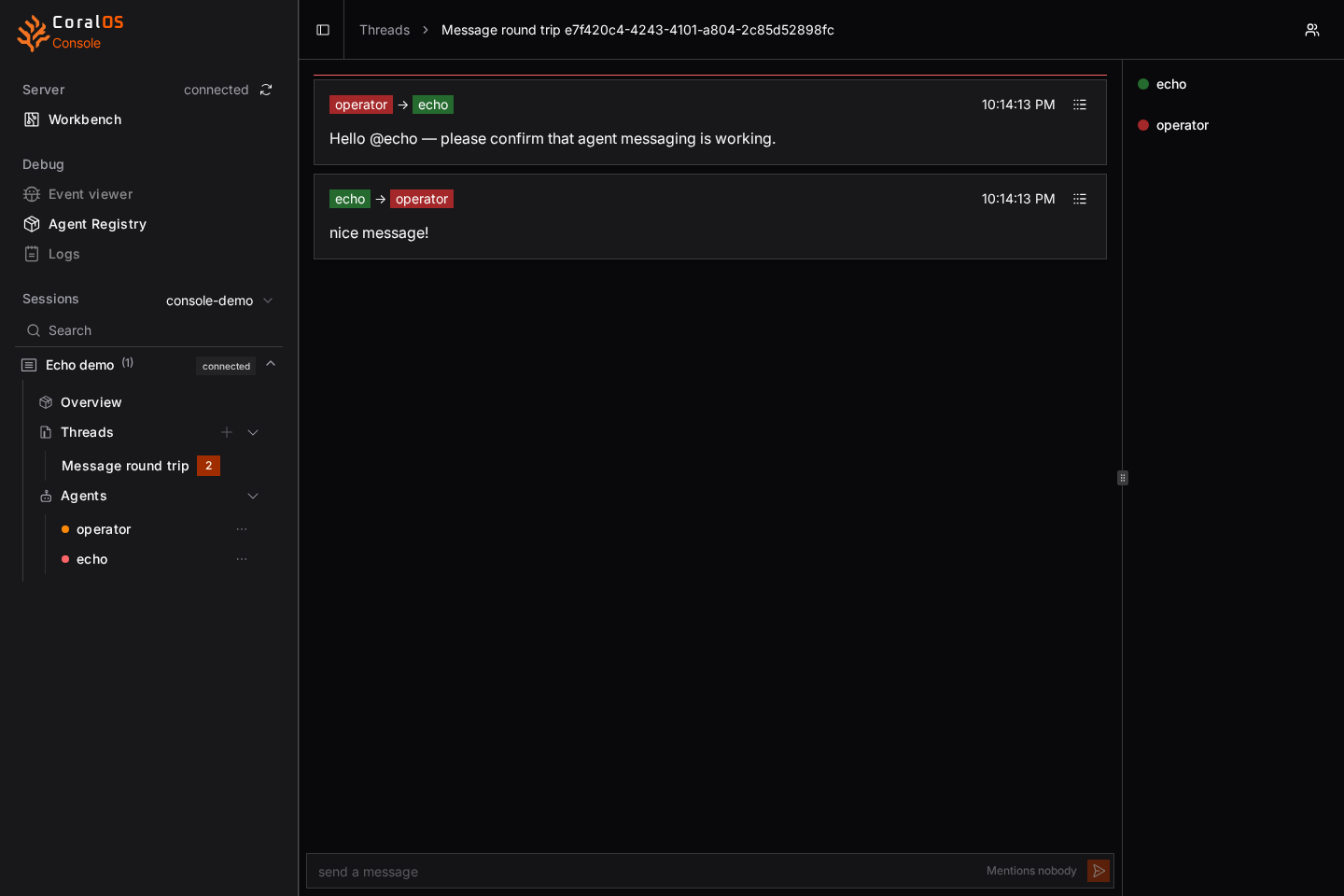
Task: Click the session Search field
Action: tap(149, 330)
